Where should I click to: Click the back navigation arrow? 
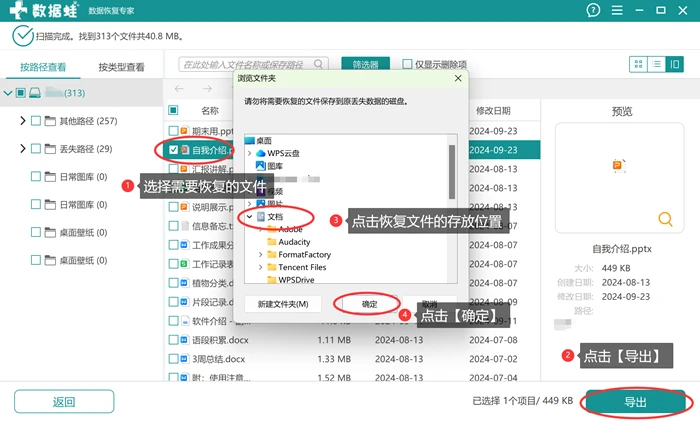179,88
